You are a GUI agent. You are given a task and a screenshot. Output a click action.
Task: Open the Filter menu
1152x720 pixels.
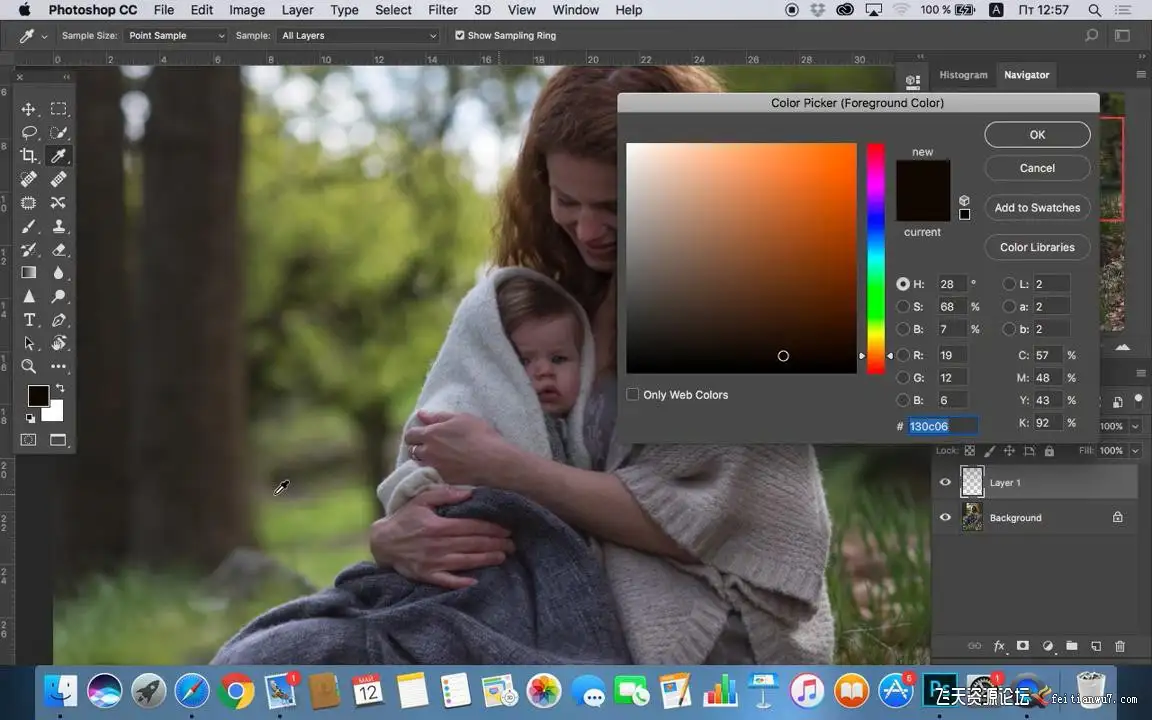pyautogui.click(x=443, y=10)
